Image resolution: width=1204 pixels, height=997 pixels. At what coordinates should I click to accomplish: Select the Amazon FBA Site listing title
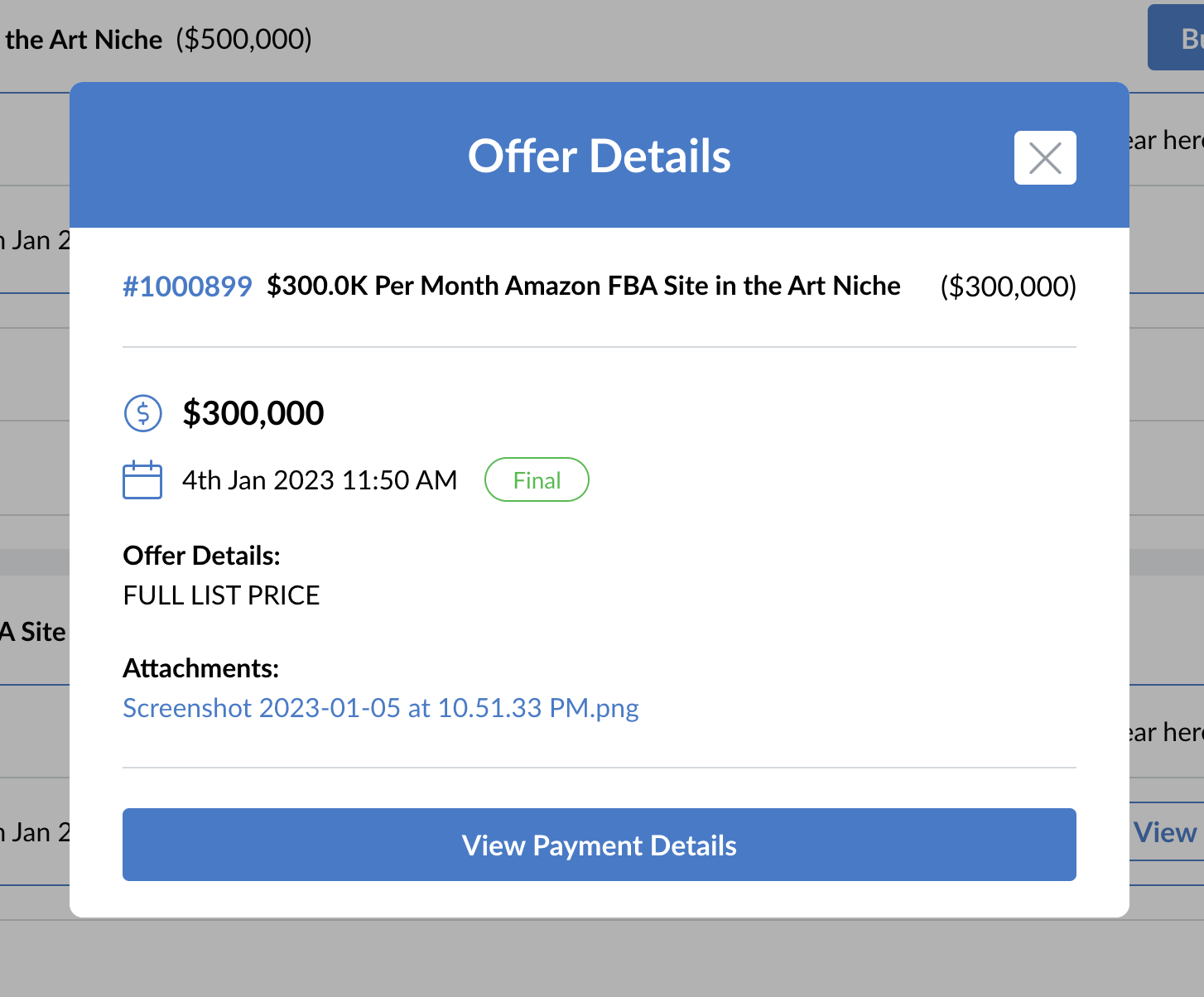click(583, 287)
